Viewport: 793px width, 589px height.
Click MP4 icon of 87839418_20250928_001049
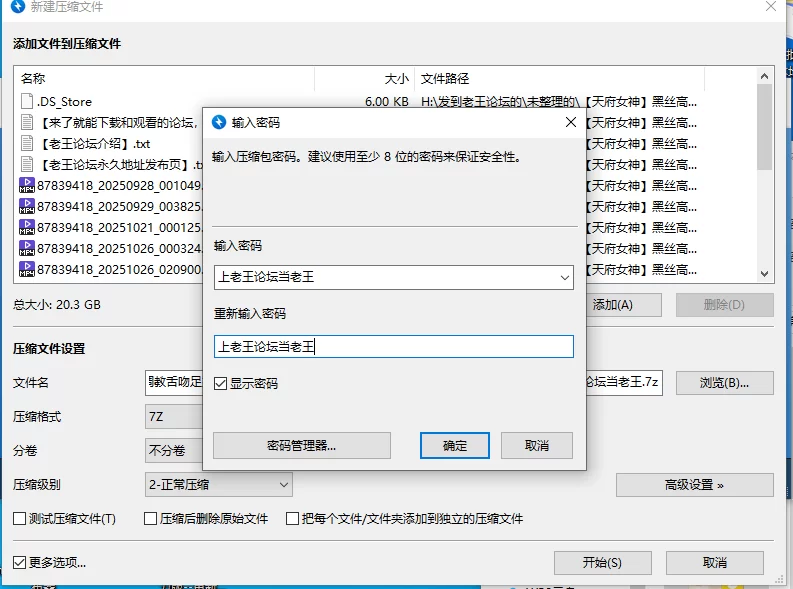coord(27,186)
